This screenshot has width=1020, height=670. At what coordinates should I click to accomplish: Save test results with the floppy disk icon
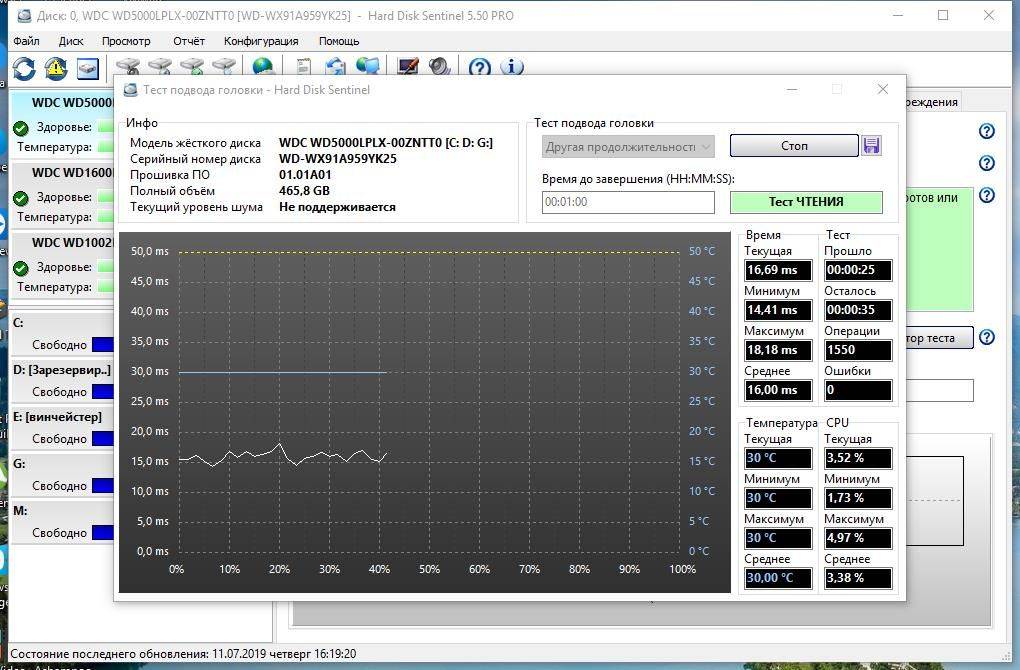click(872, 146)
